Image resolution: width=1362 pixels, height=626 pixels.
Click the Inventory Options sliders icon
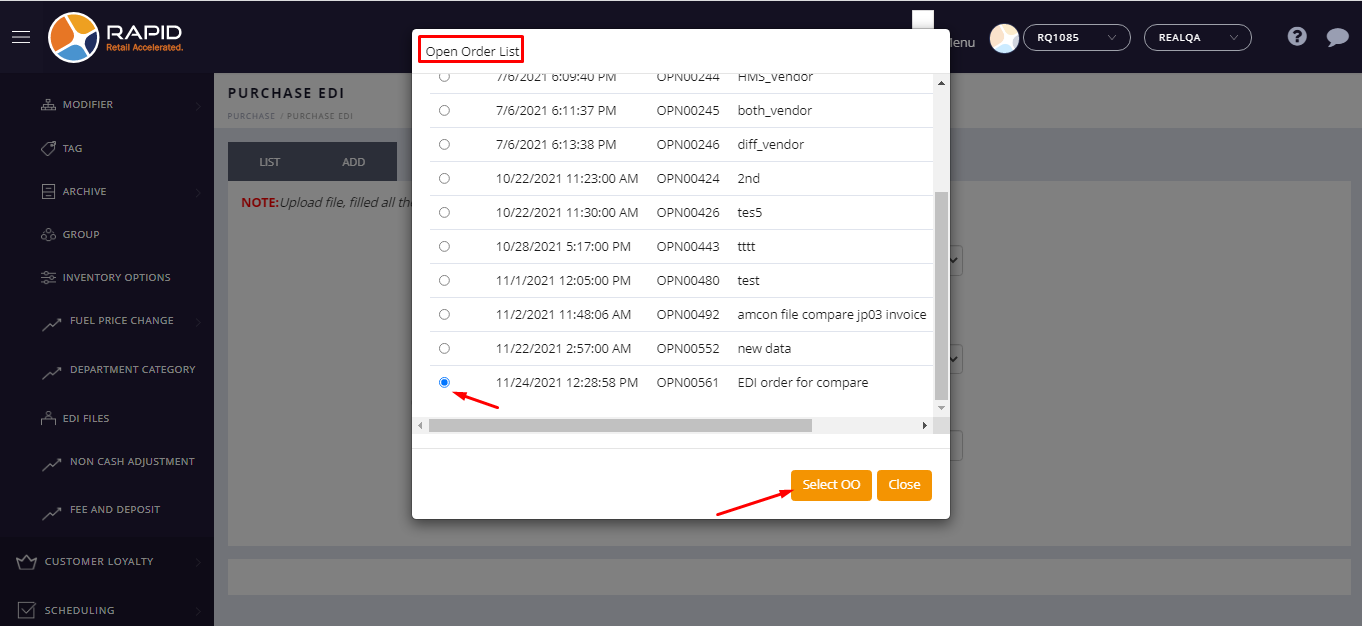pyautogui.click(x=48, y=277)
